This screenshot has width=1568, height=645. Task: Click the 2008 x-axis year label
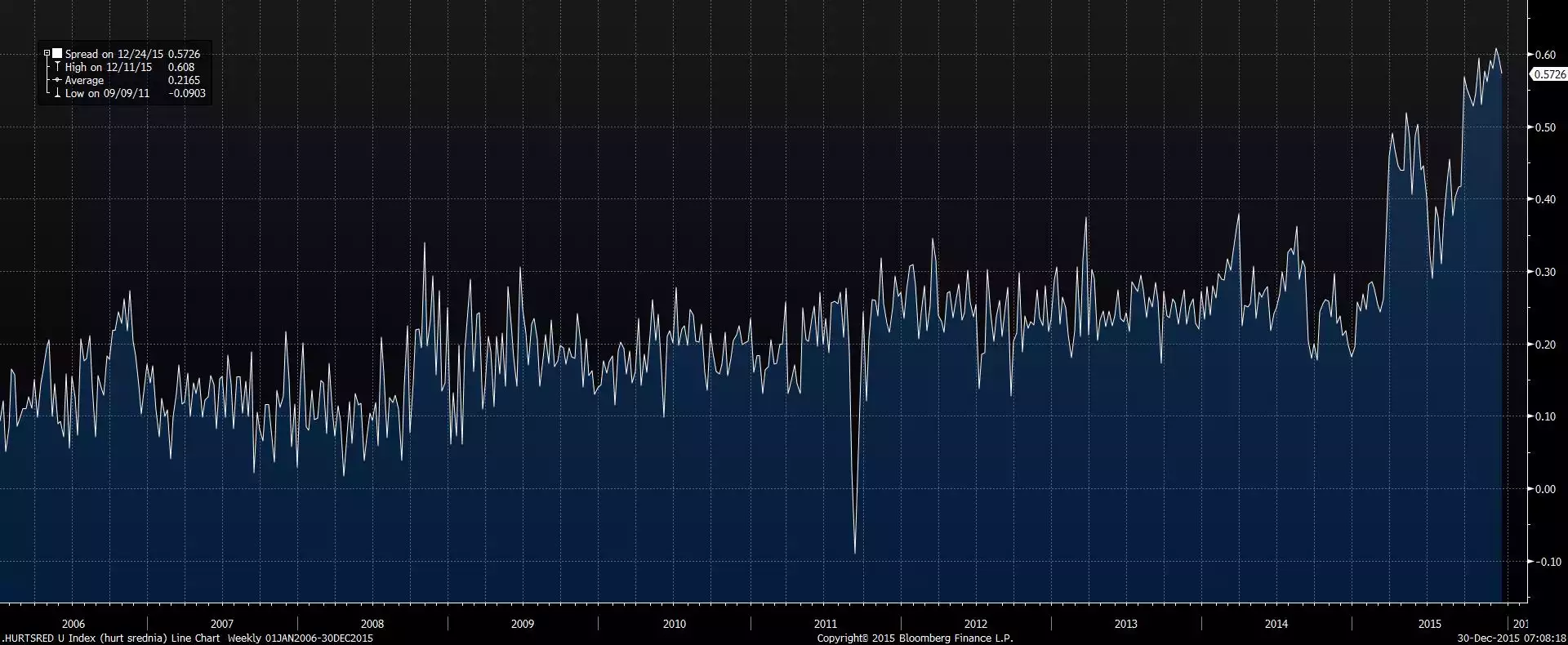click(x=372, y=624)
